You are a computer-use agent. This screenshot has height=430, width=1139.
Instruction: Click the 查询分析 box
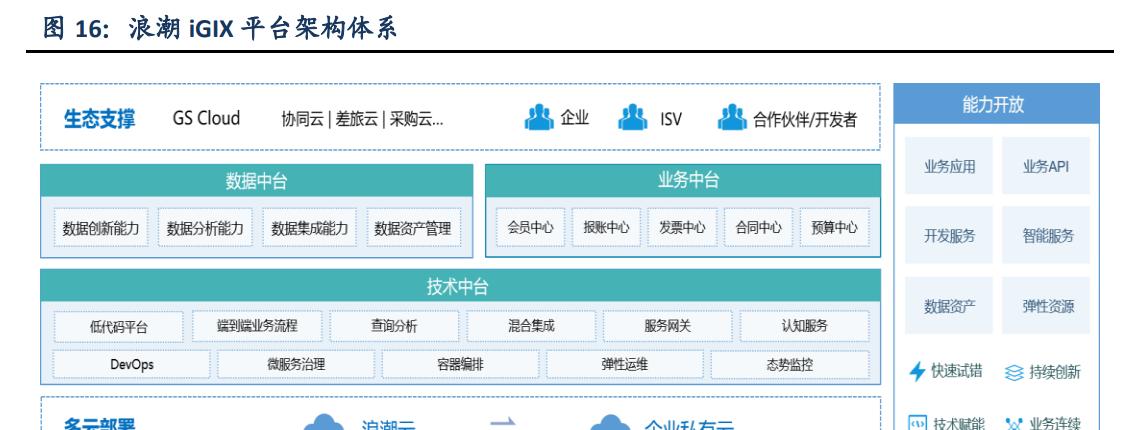click(394, 326)
